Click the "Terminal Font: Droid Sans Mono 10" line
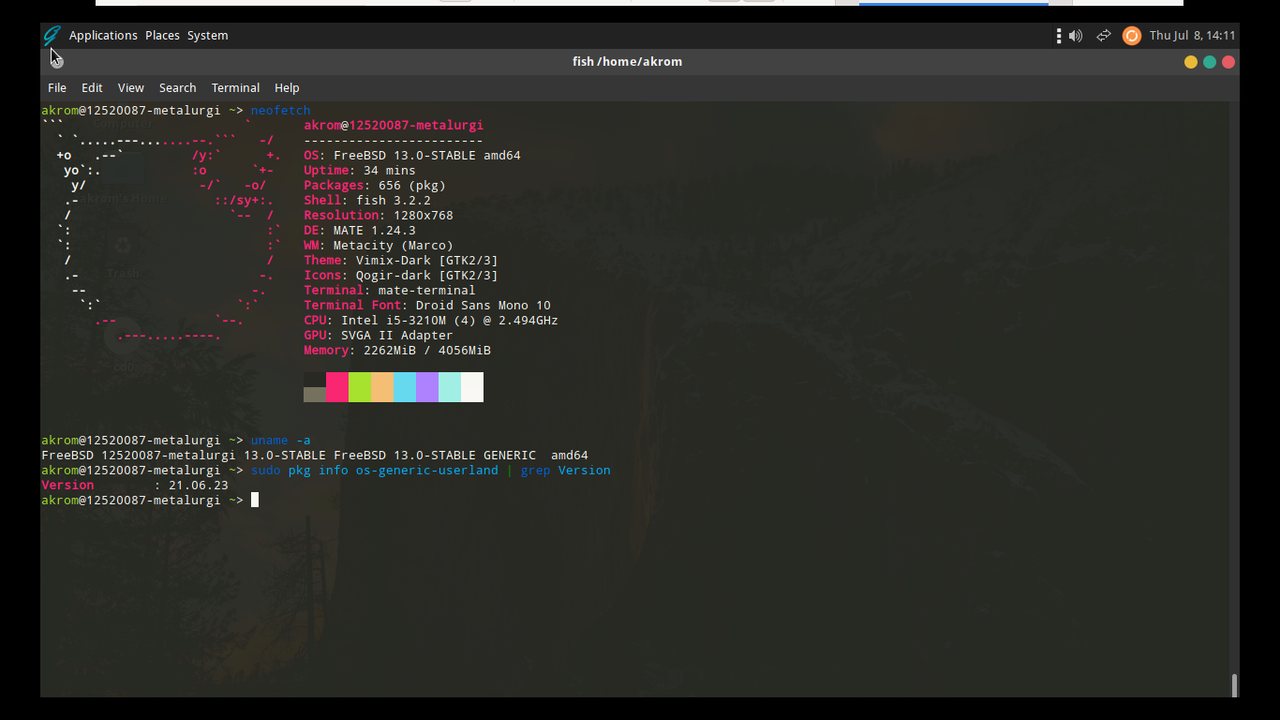 [x=427, y=305]
